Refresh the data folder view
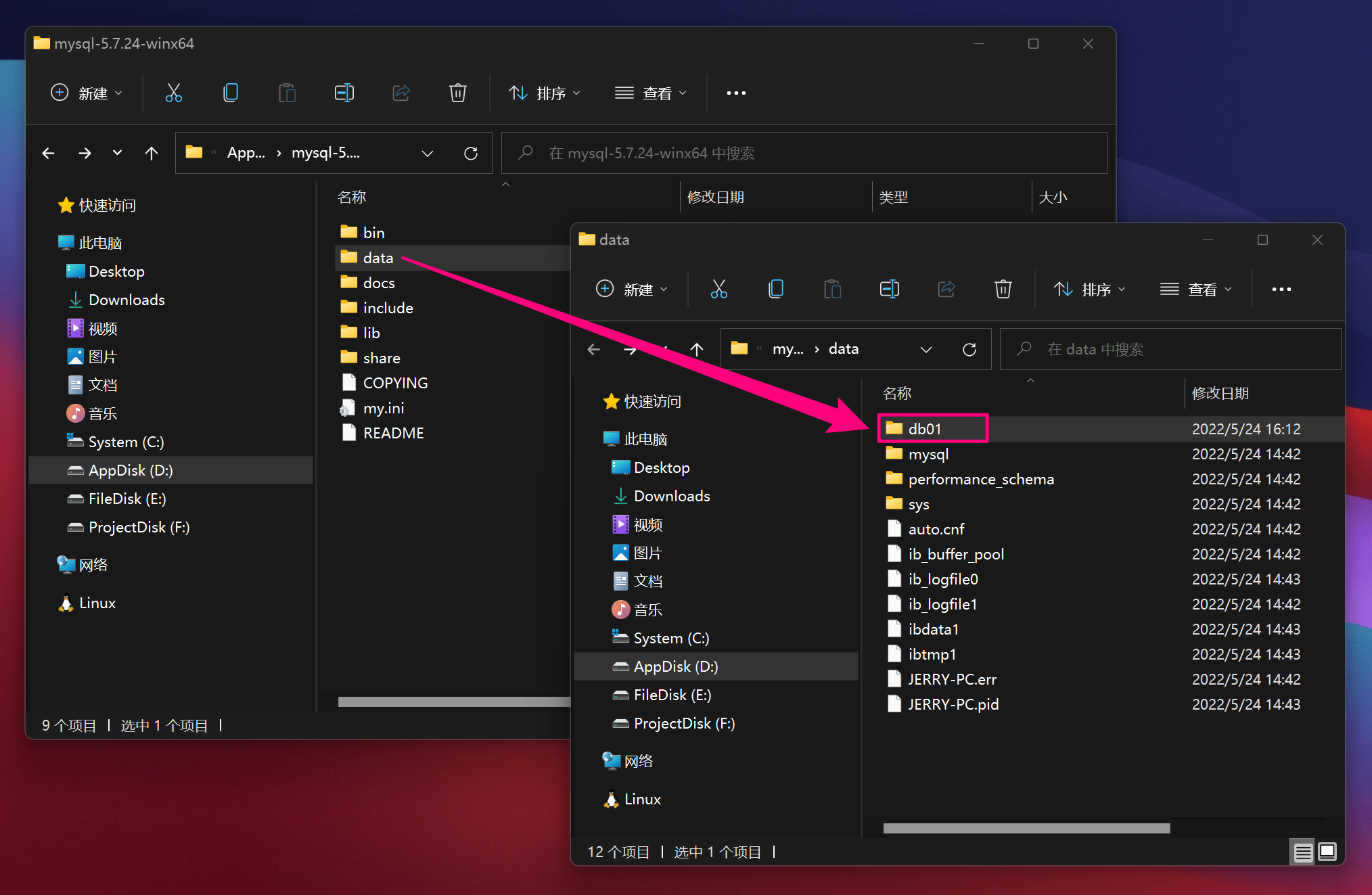This screenshot has height=895, width=1372. click(969, 349)
